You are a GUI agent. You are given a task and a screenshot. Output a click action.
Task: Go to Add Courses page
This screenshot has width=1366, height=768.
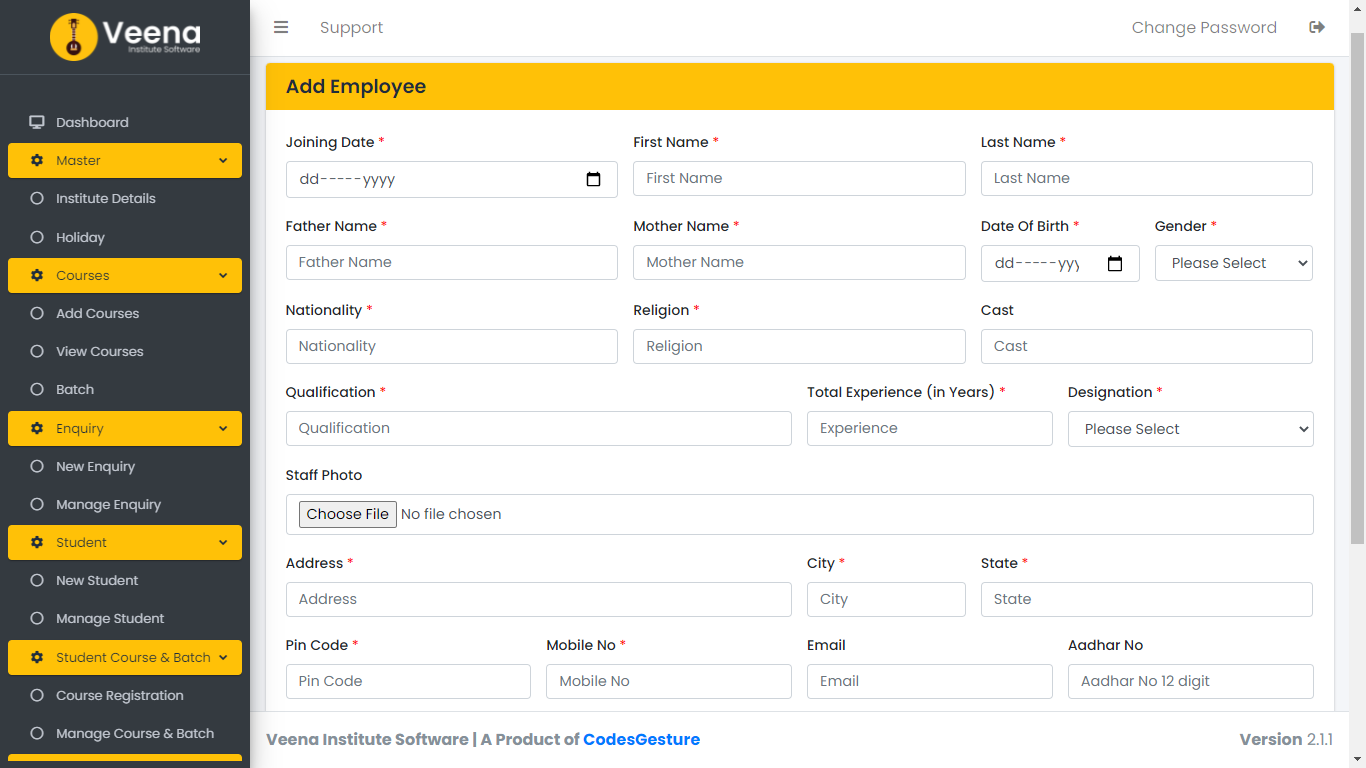pos(125,313)
